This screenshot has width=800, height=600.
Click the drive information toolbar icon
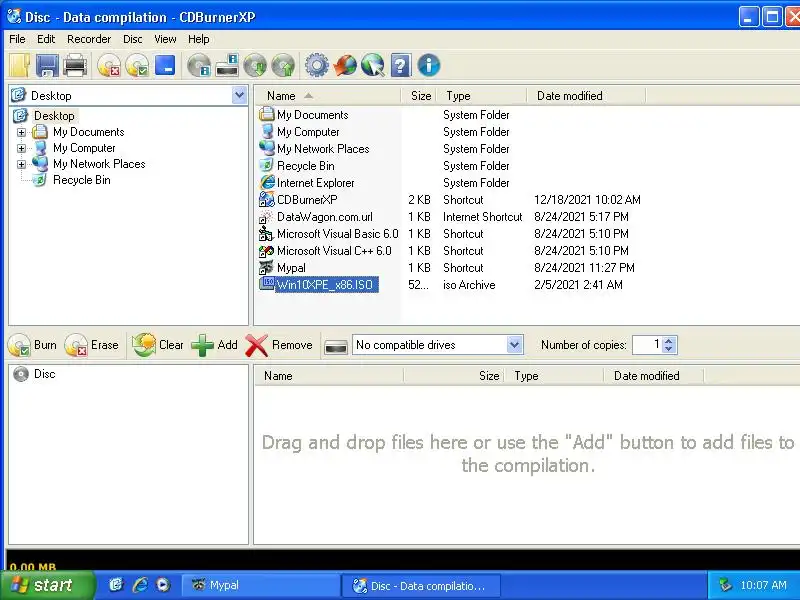(x=227, y=65)
